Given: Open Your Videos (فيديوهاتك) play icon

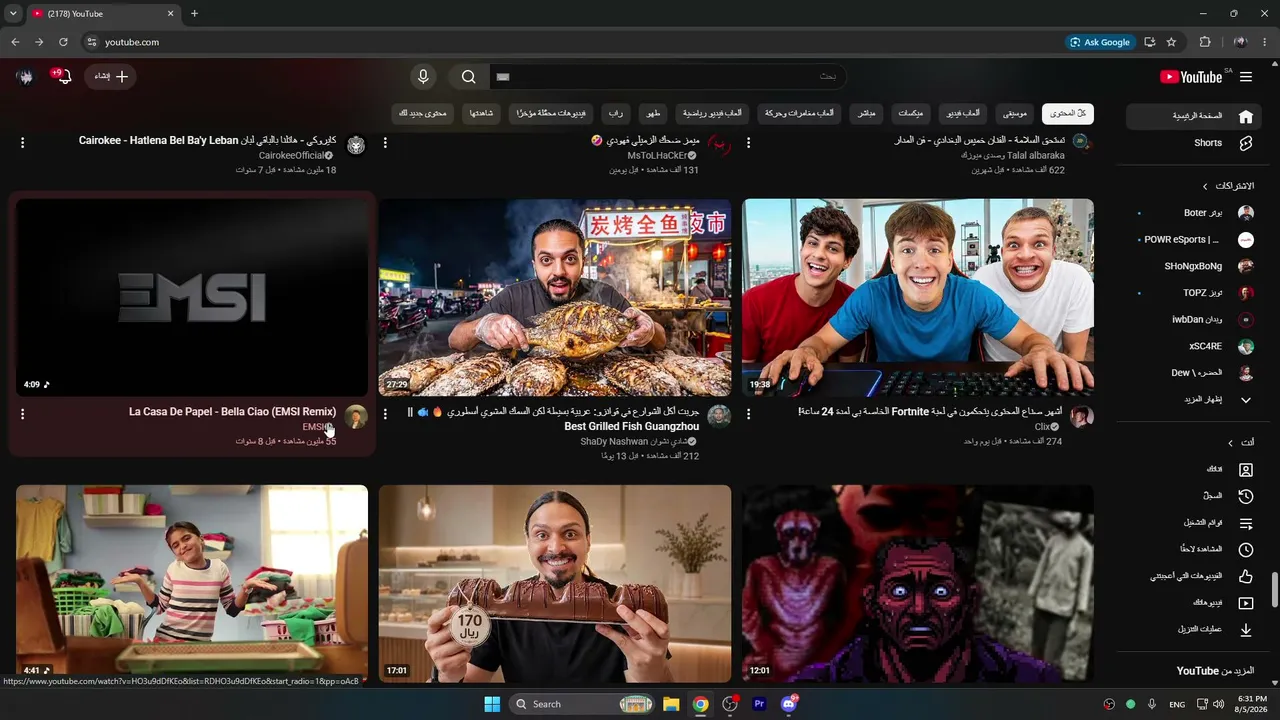Looking at the screenshot, I should tap(1246, 603).
